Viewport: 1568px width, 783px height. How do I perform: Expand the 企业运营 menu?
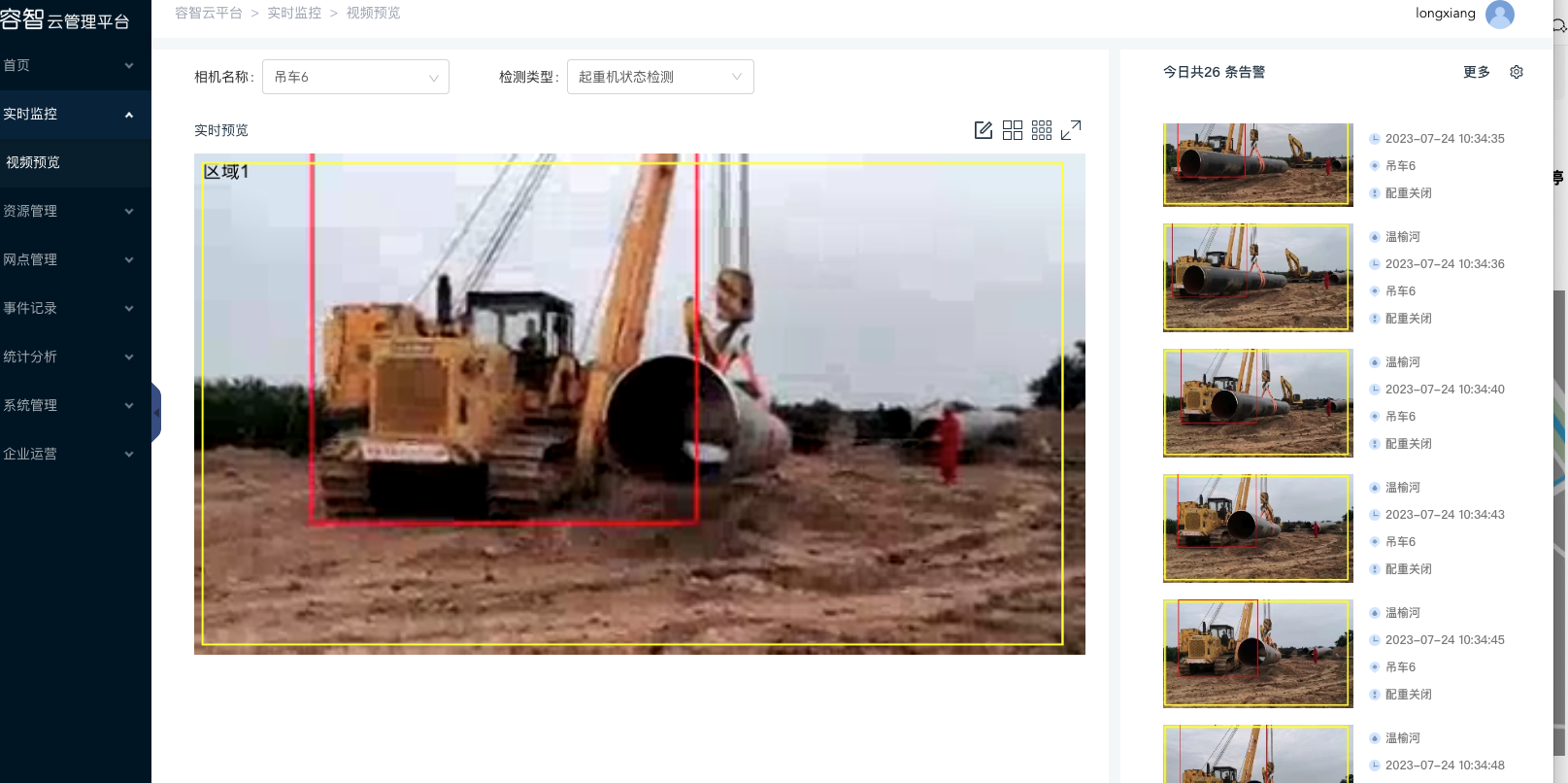[76, 454]
